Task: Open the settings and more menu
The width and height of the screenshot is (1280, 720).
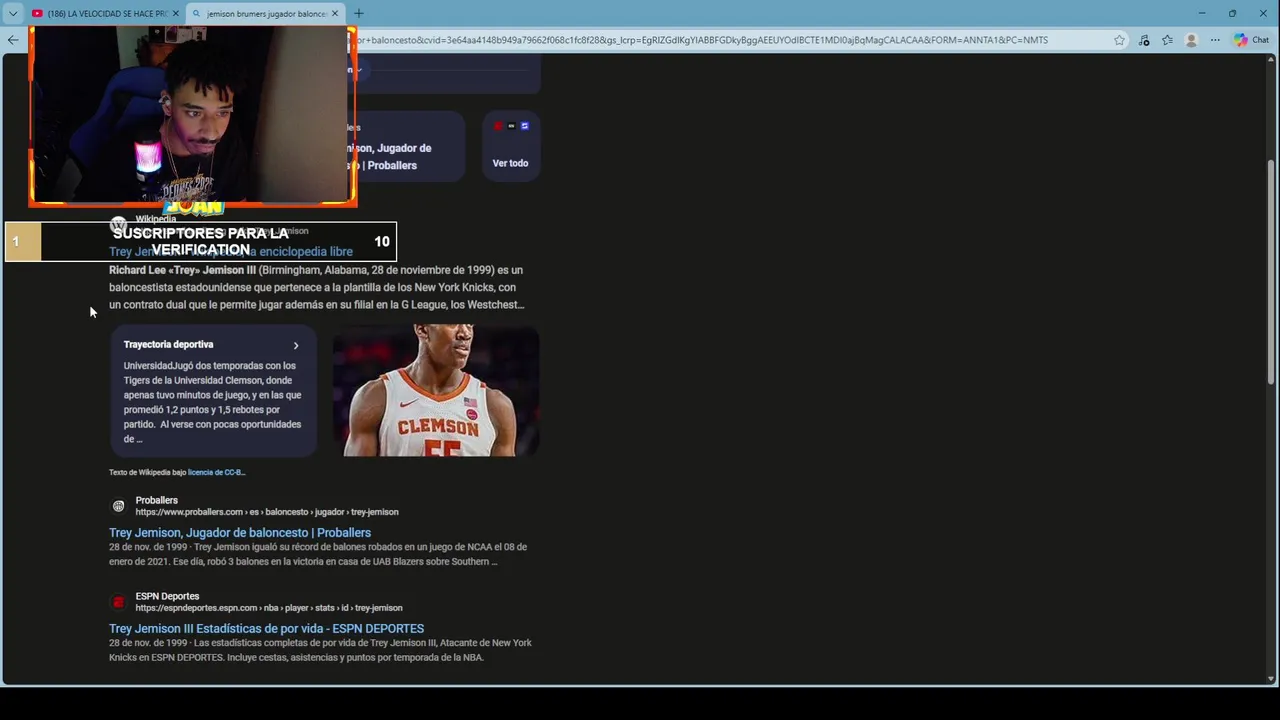Action: pos(1215,40)
